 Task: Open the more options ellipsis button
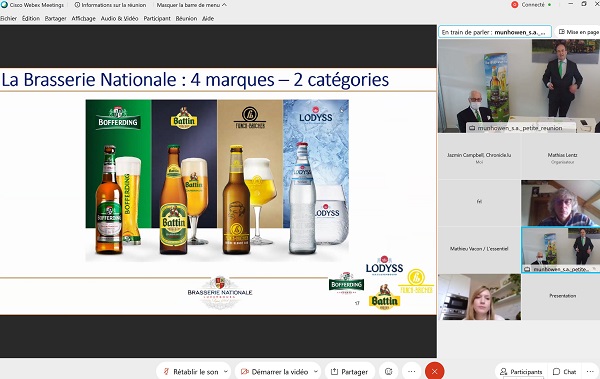[411, 371]
